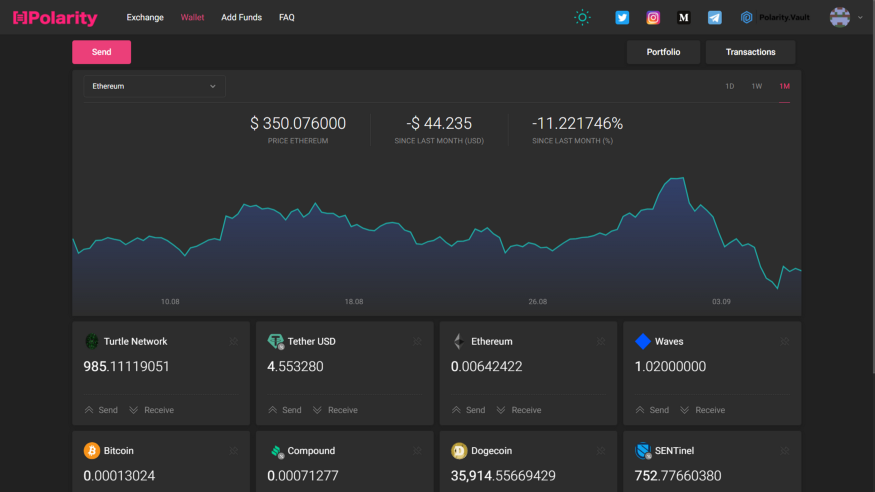
Task: Go to the Add Funds page
Action: (x=241, y=17)
